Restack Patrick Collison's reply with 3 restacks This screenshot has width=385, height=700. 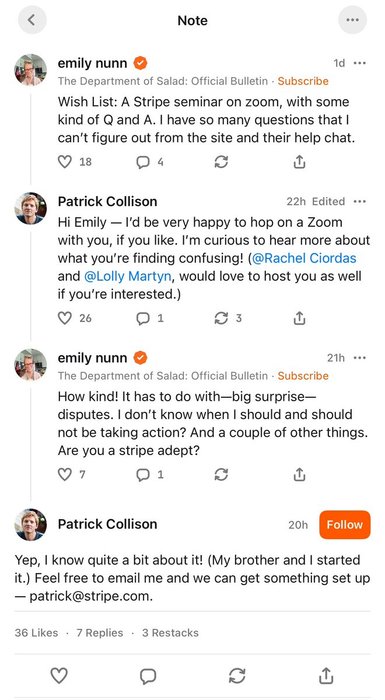tap(221, 318)
